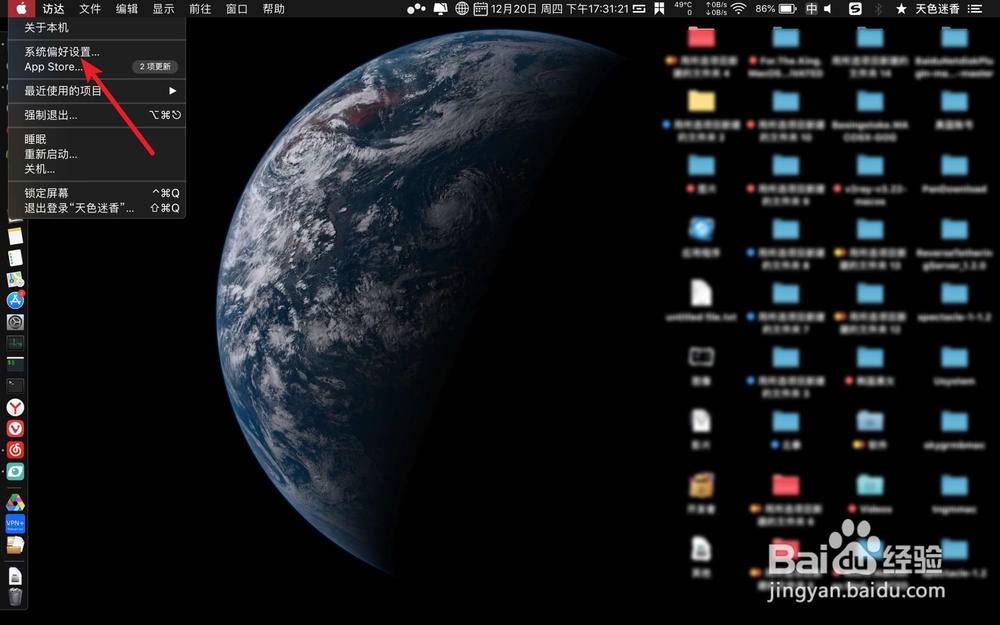
Task: Click the display mirroring status icon
Action: coord(441,8)
